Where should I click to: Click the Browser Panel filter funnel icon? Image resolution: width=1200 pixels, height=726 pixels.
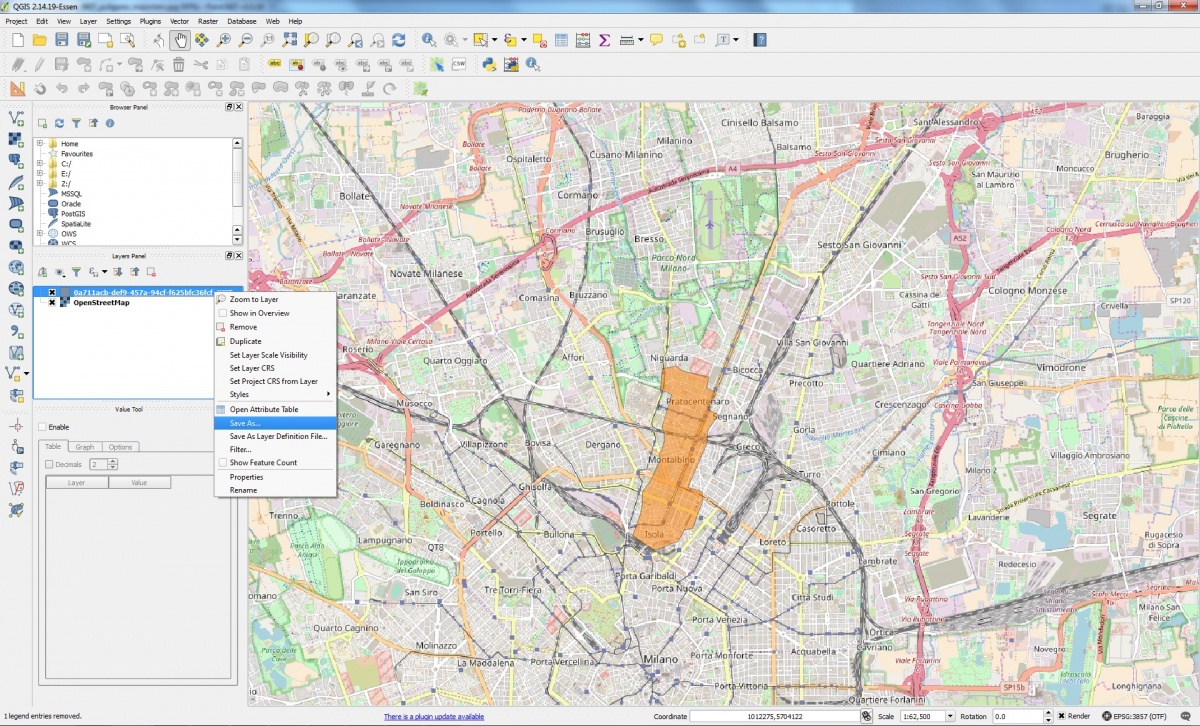[76, 123]
